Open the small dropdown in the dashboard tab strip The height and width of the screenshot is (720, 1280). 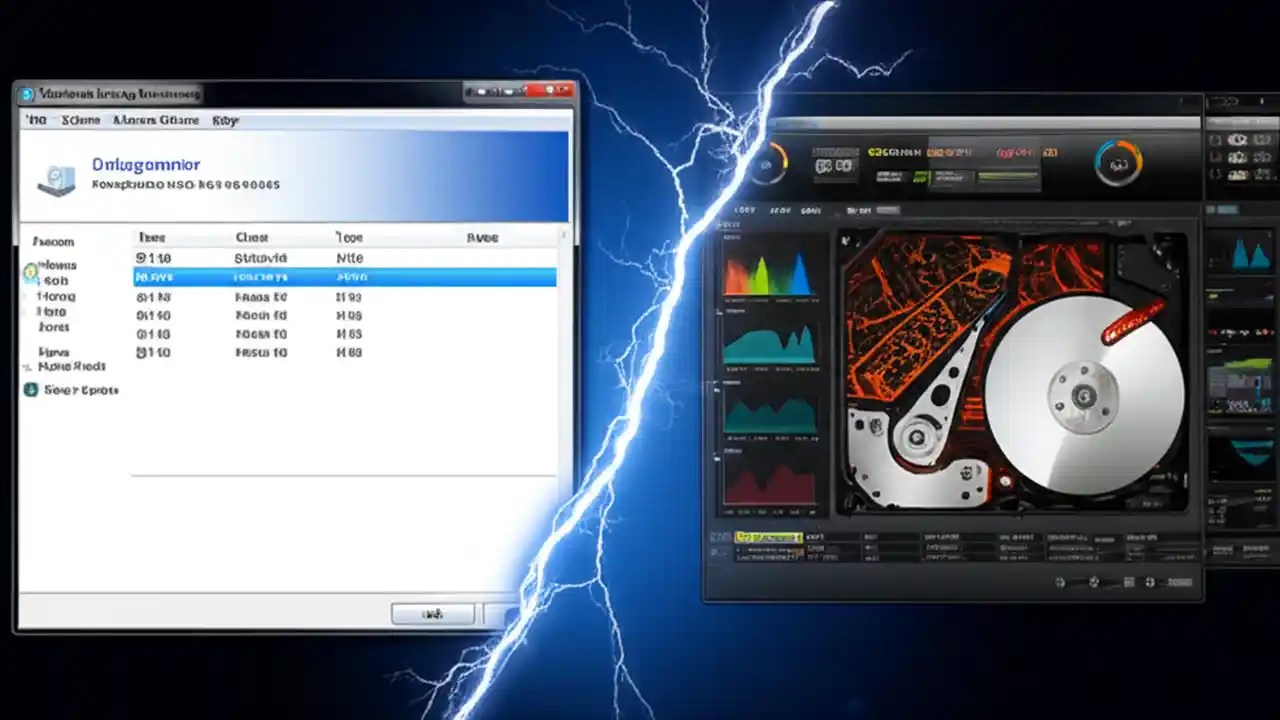tap(888, 209)
